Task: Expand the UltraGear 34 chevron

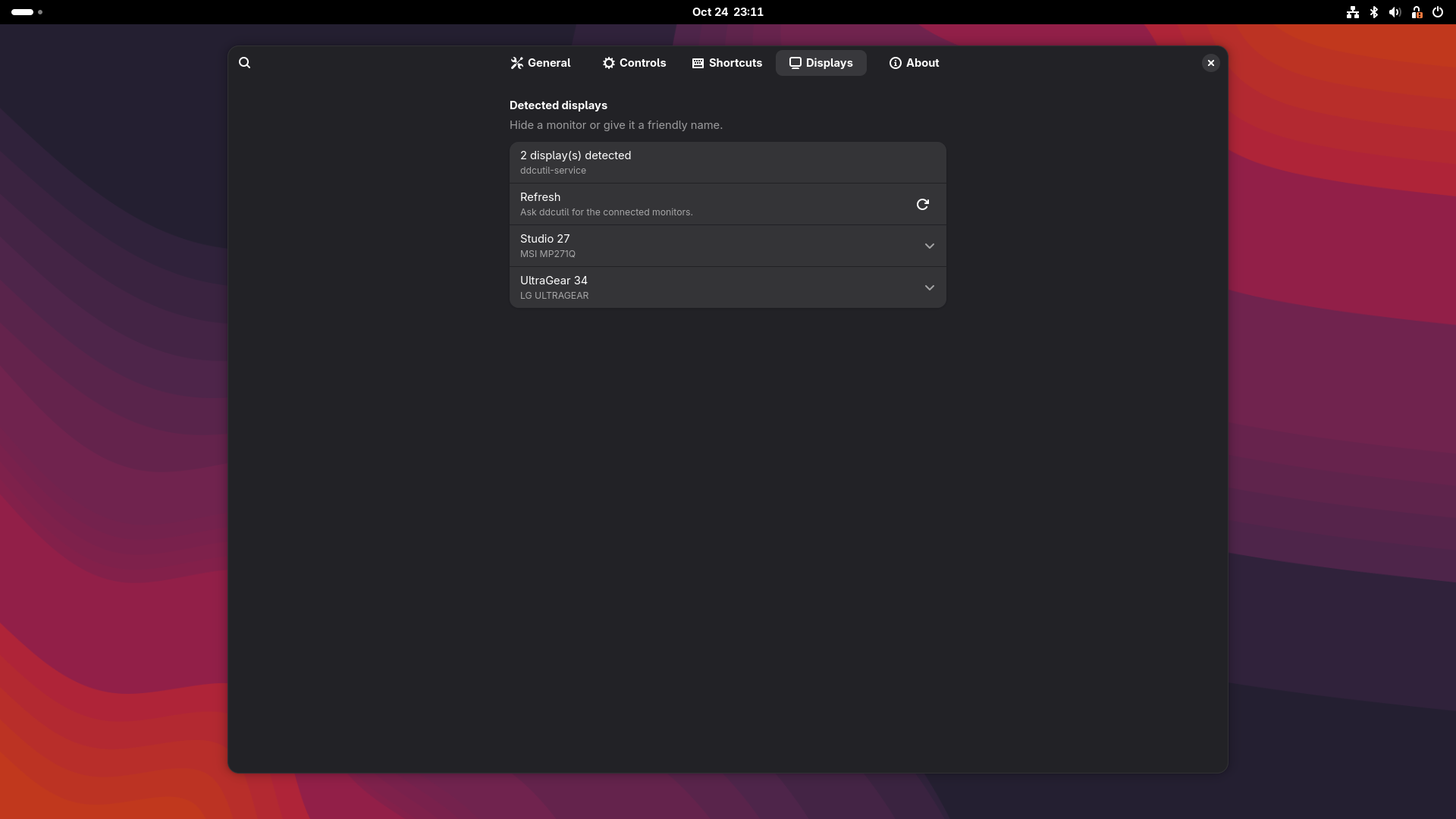Action: (929, 288)
